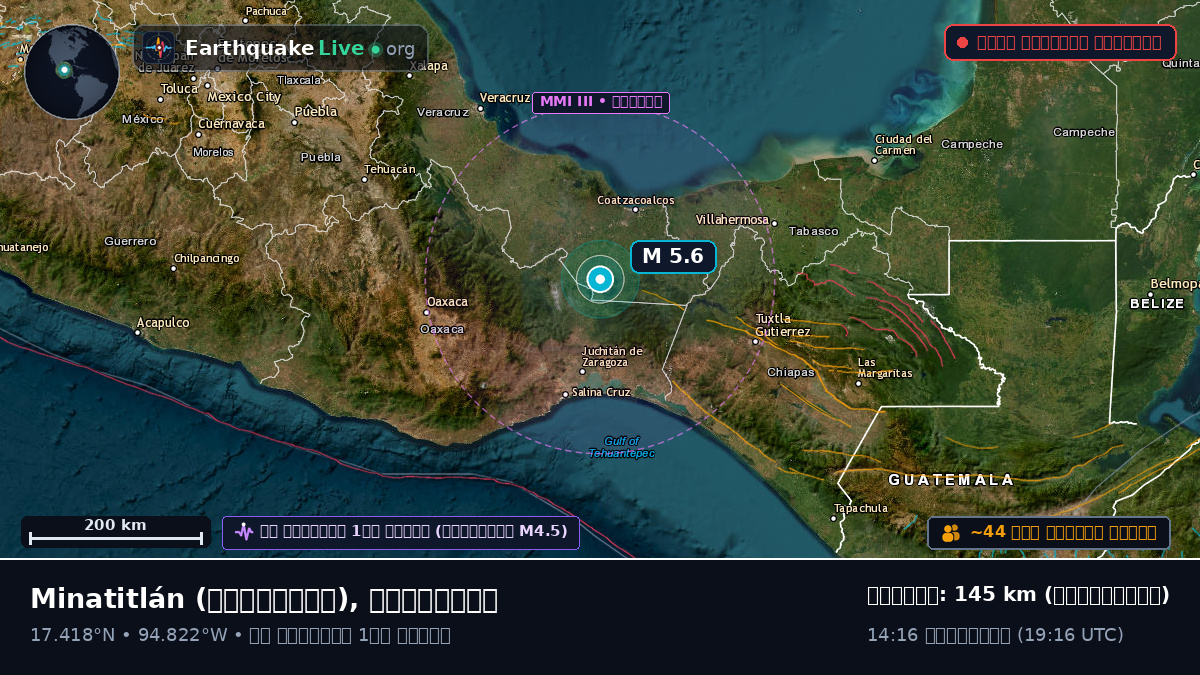
Task: Click the GUATEMALA country label
Action: click(x=951, y=480)
